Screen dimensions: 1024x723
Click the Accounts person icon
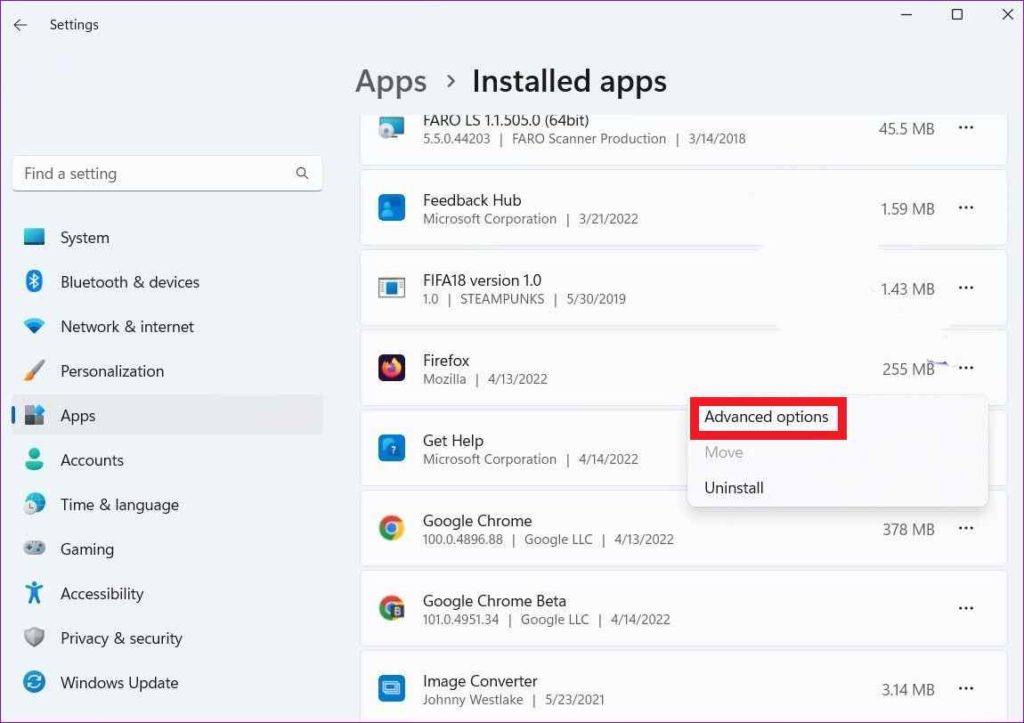click(34, 459)
